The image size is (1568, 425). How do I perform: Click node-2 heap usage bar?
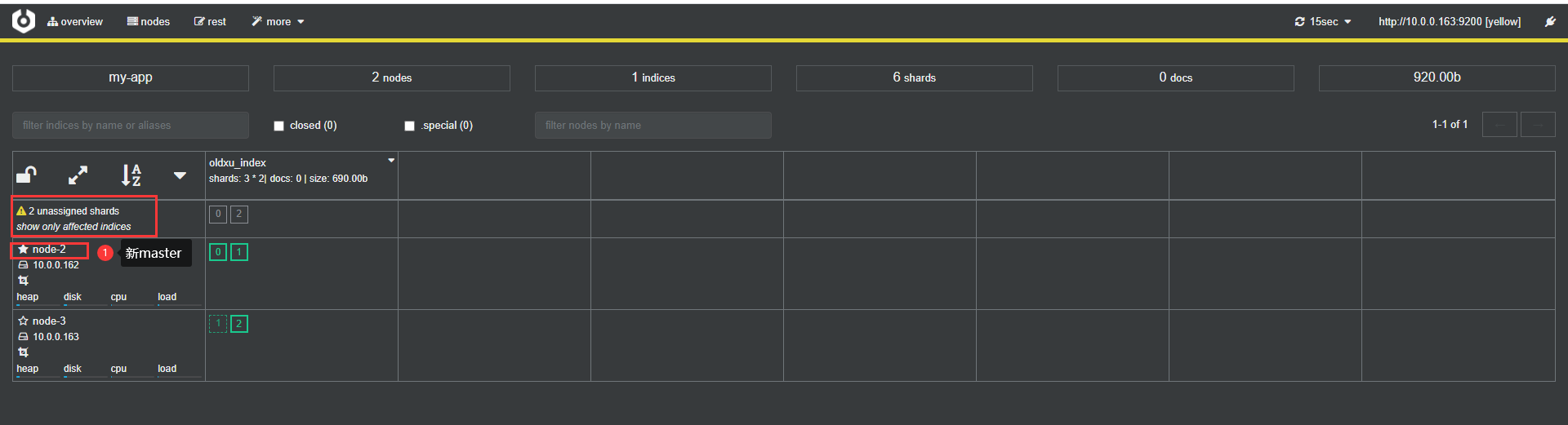click(38, 304)
